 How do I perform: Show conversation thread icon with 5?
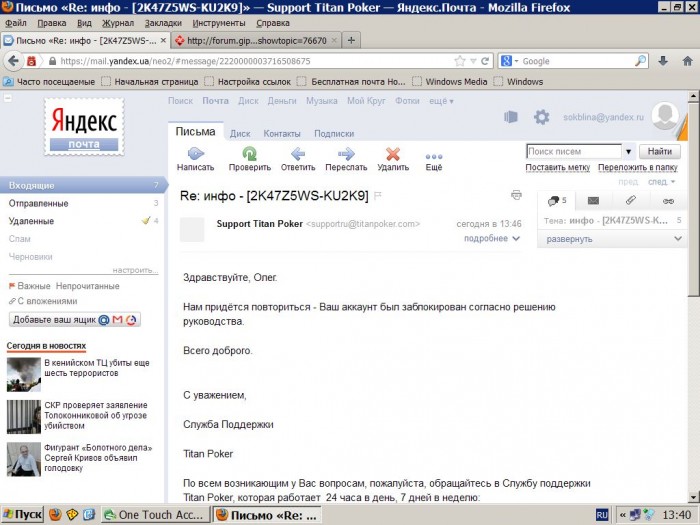click(557, 201)
